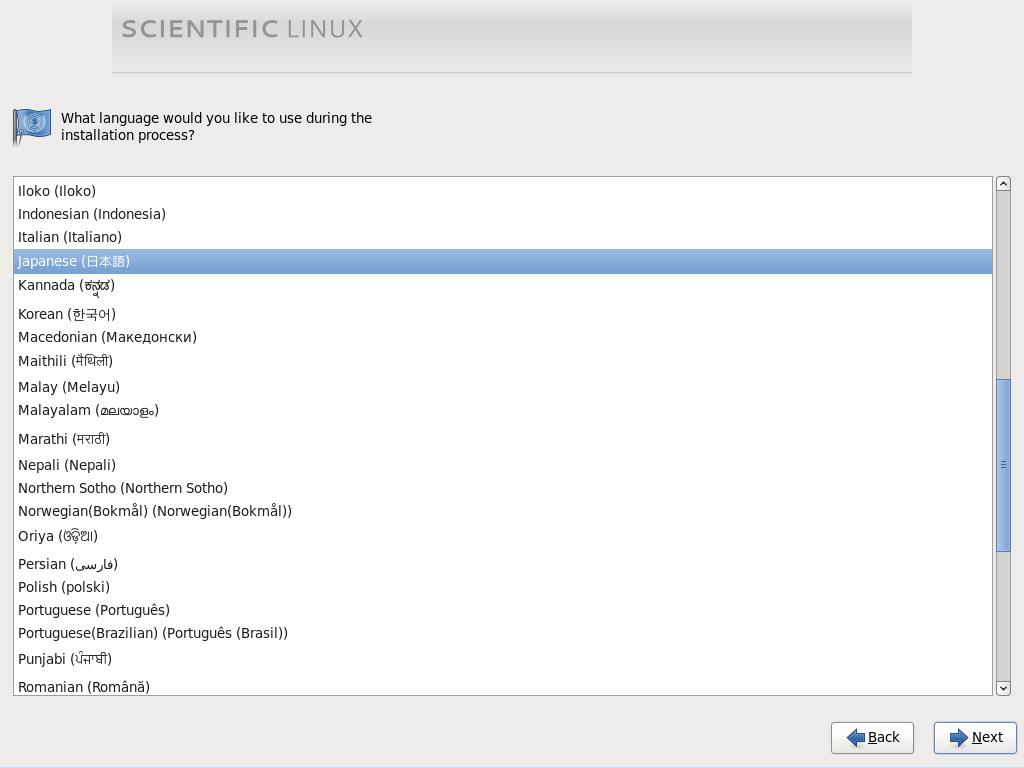Select Portuguese (Português)
Image resolution: width=1024 pixels, height=768 pixels.
[x=503, y=610]
